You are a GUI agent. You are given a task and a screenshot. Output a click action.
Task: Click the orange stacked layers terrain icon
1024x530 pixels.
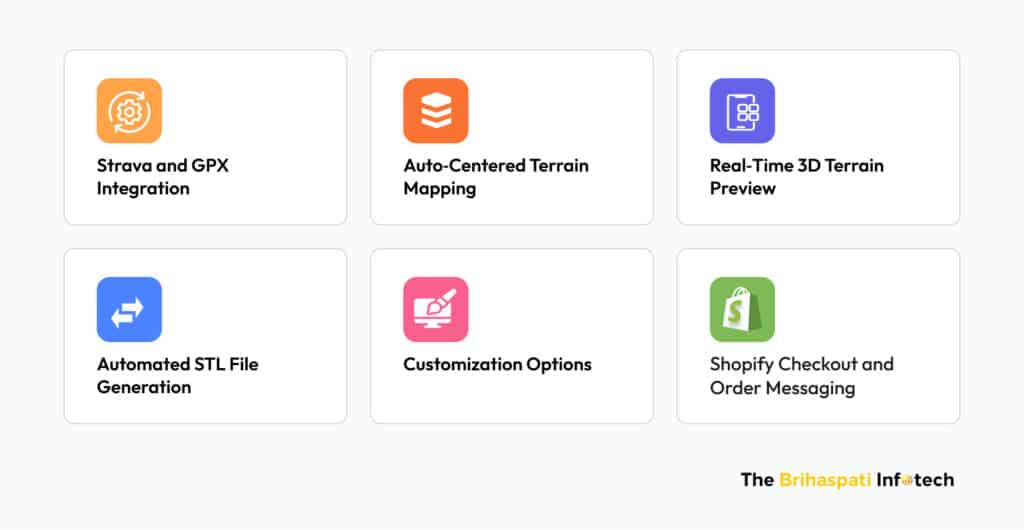click(x=436, y=111)
